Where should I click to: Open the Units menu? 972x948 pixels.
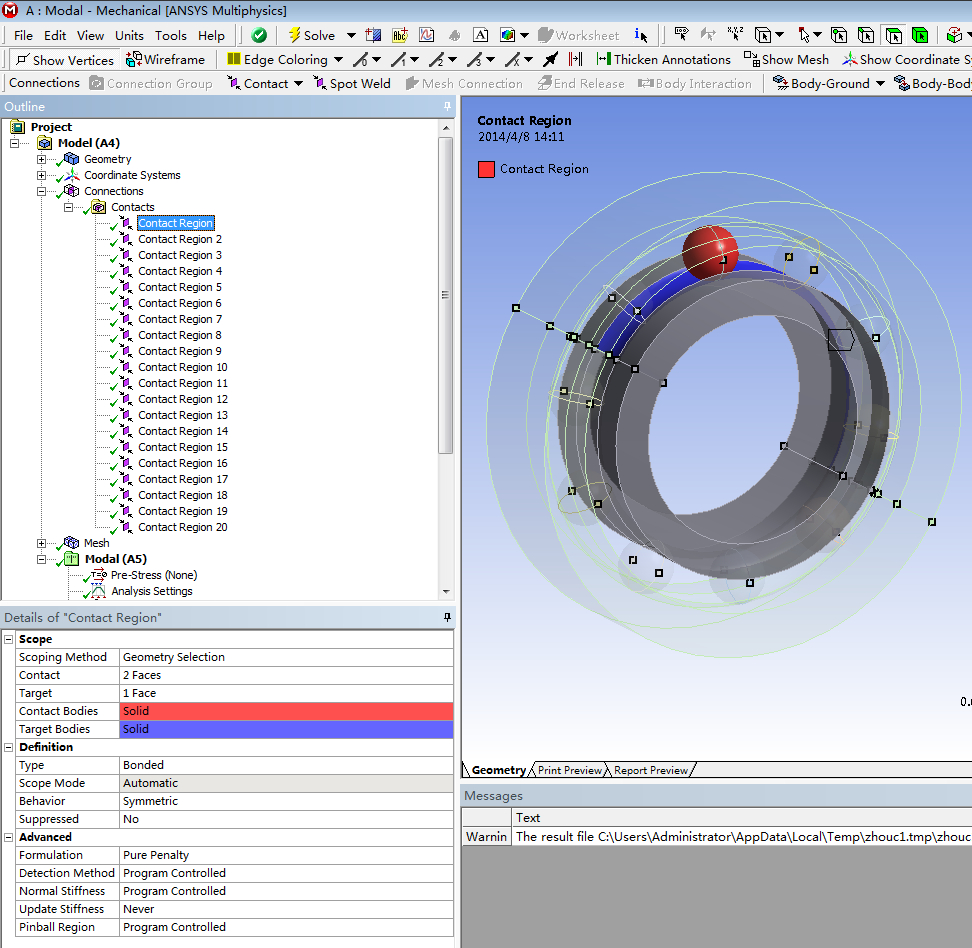click(129, 35)
